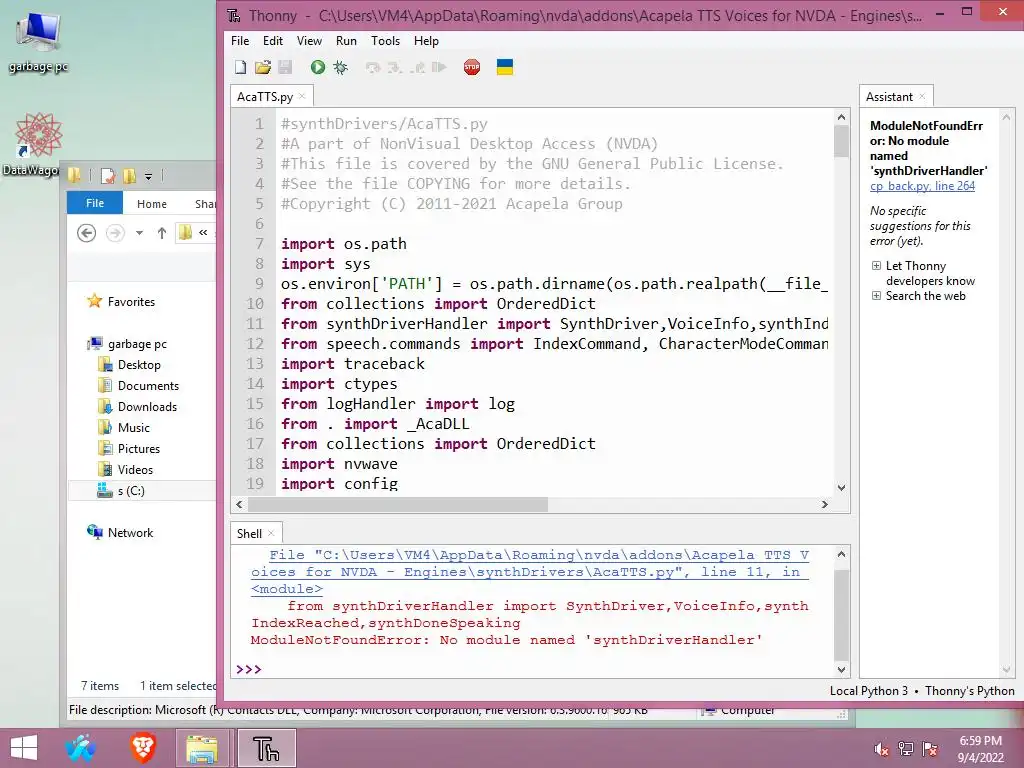The height and width of the screenshot is (768, 1024).
Task: Click the Shell scrollbar down arrow
Action: coord(841,669)
